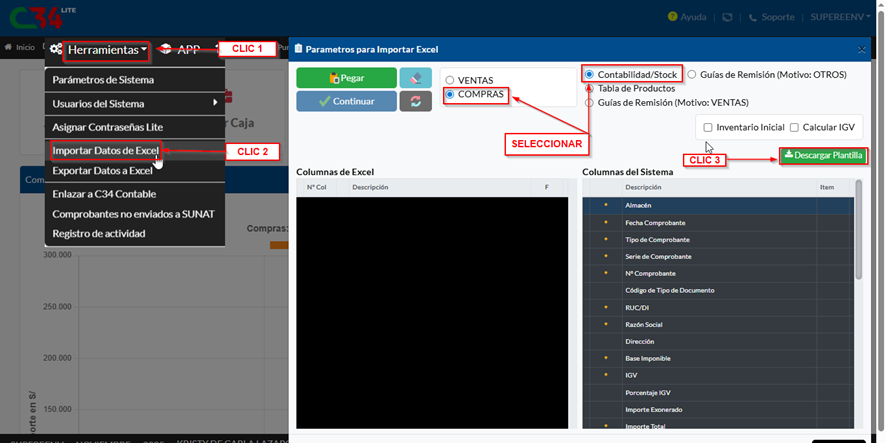The image size is (886, 443).
Task: Click the Continuar button
Action: [x=346, y=101]
